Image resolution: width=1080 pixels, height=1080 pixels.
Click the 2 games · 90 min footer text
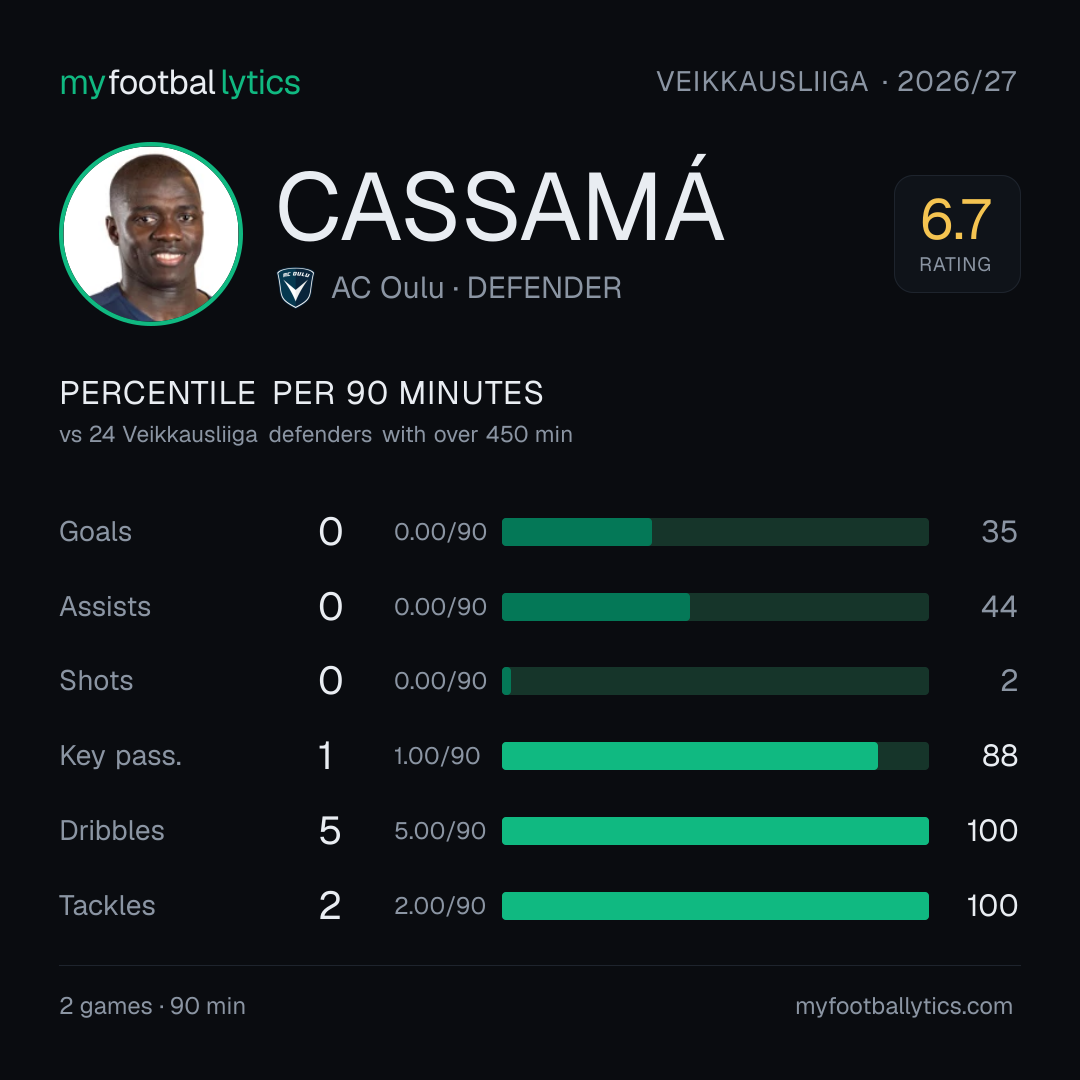tap(152, 1006)
